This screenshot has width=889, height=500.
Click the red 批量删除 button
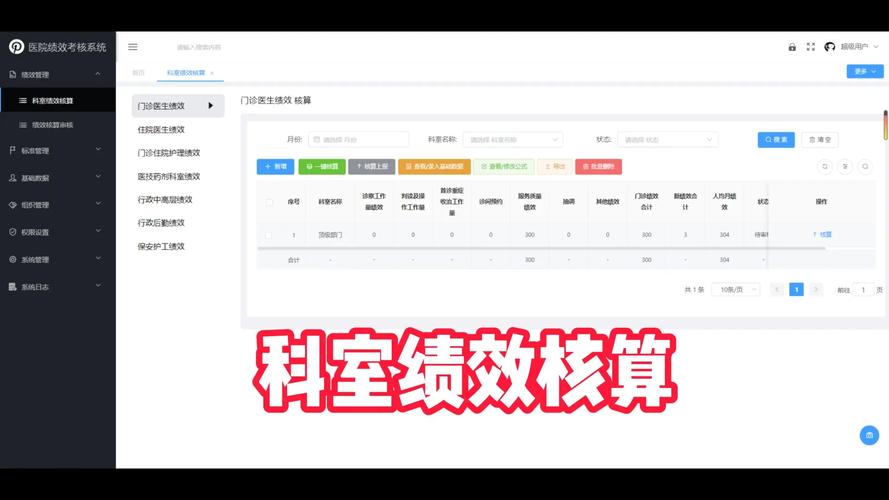599,167
